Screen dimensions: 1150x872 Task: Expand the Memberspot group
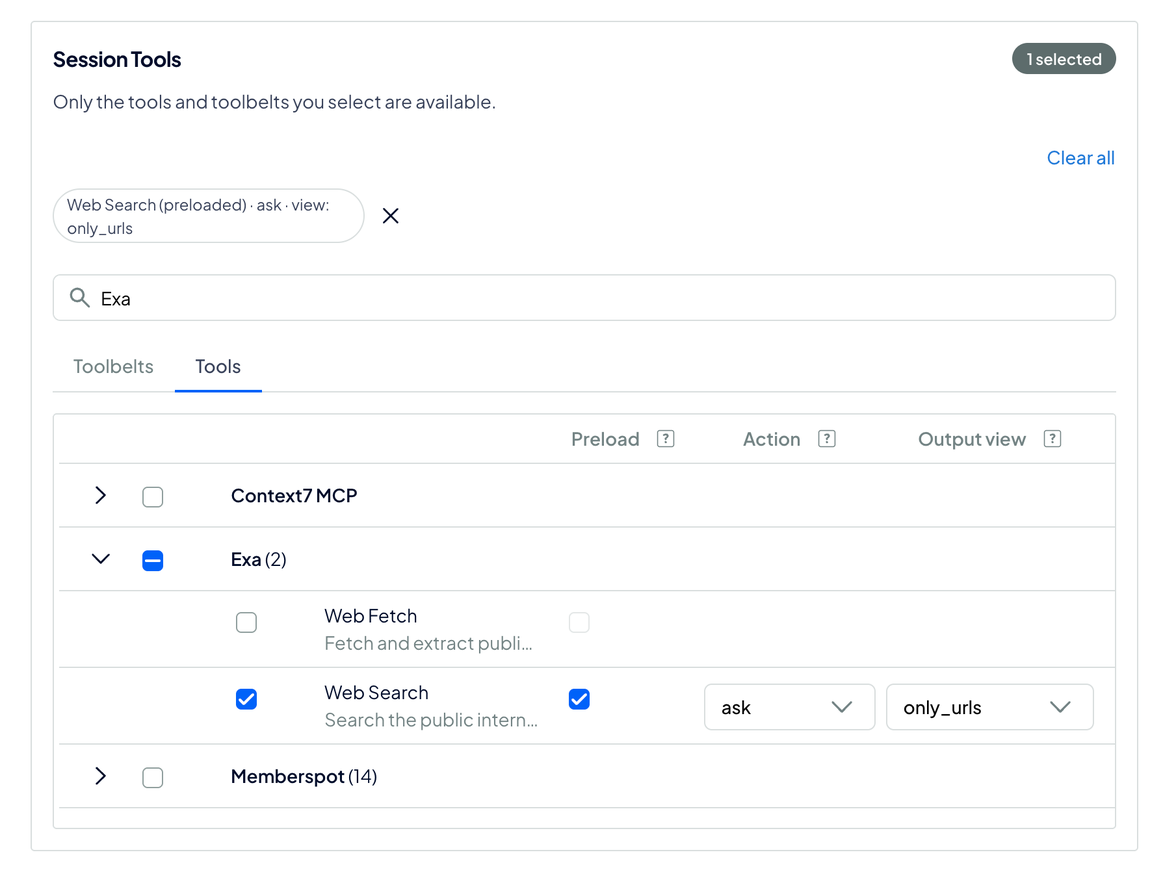(x=100, y=776)
